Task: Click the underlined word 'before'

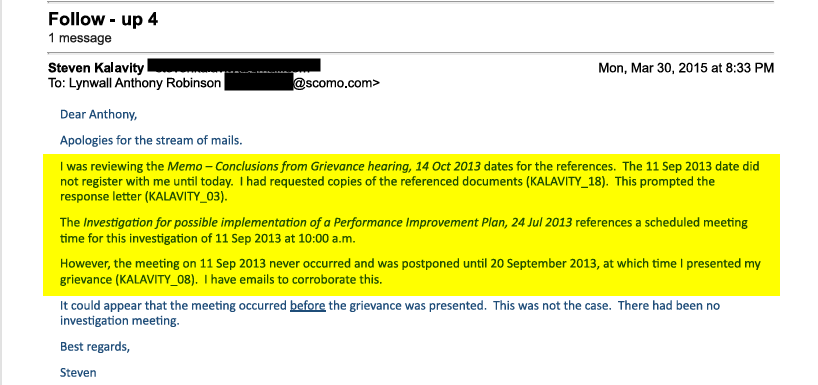Action: click(308, 306)
